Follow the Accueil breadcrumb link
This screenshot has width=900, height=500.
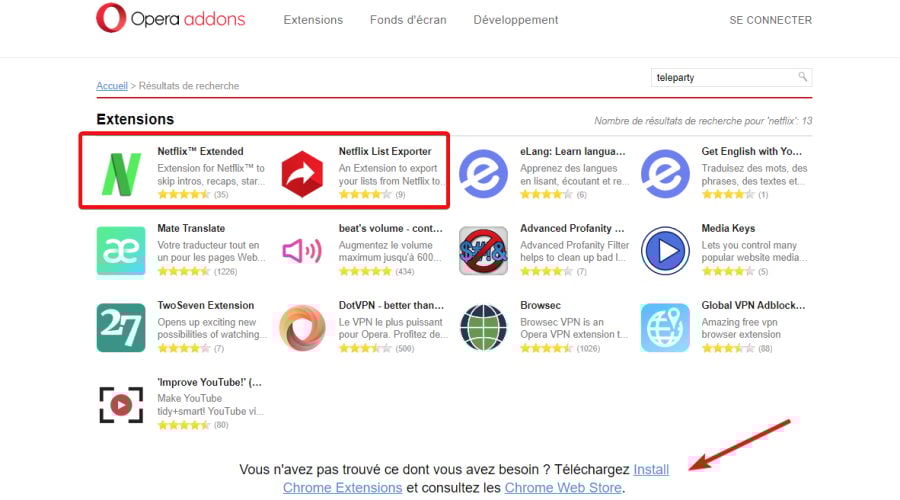pyautogui.click(x=111, y=86)
